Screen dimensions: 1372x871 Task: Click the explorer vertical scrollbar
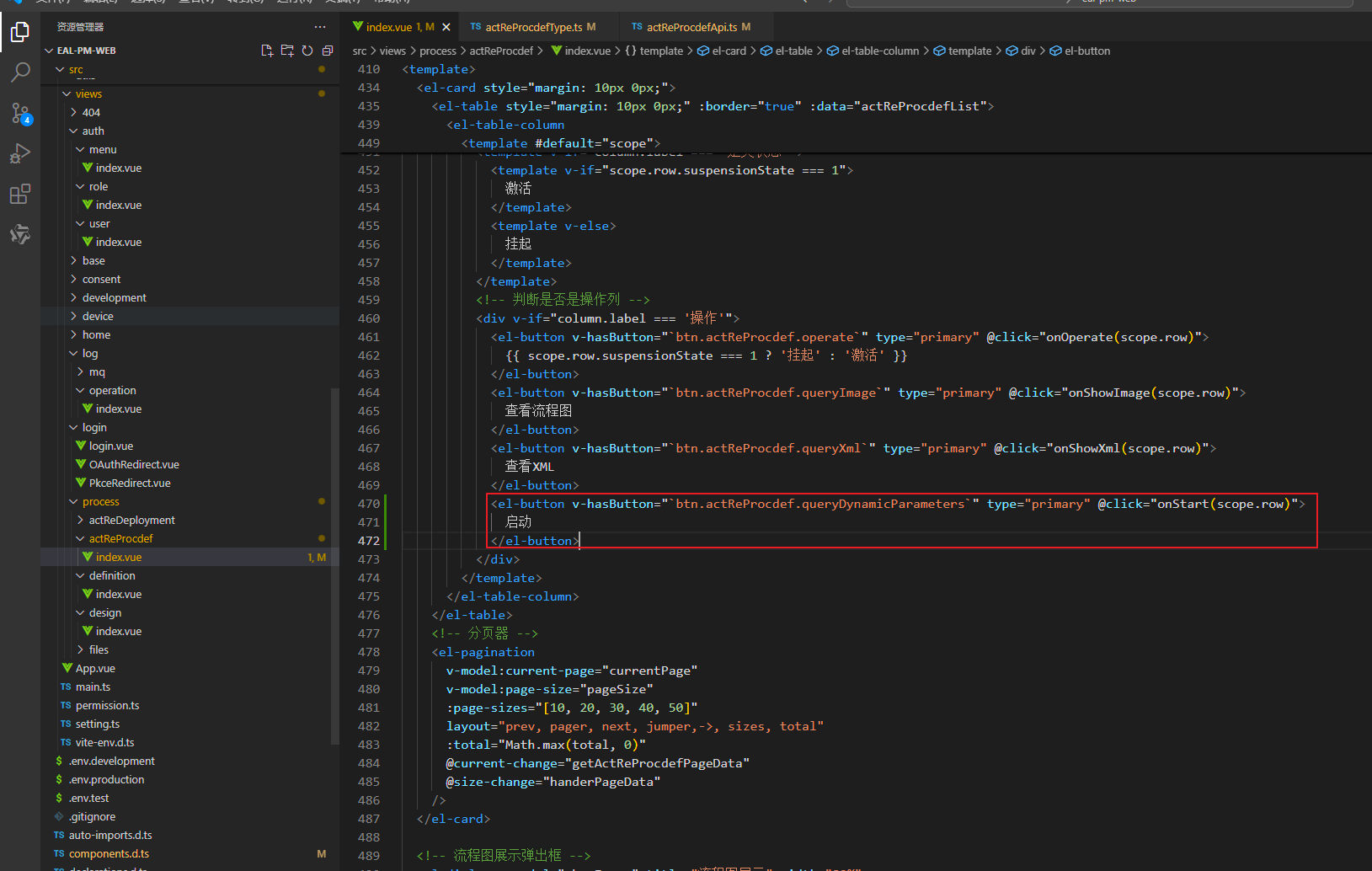(335, 566)
